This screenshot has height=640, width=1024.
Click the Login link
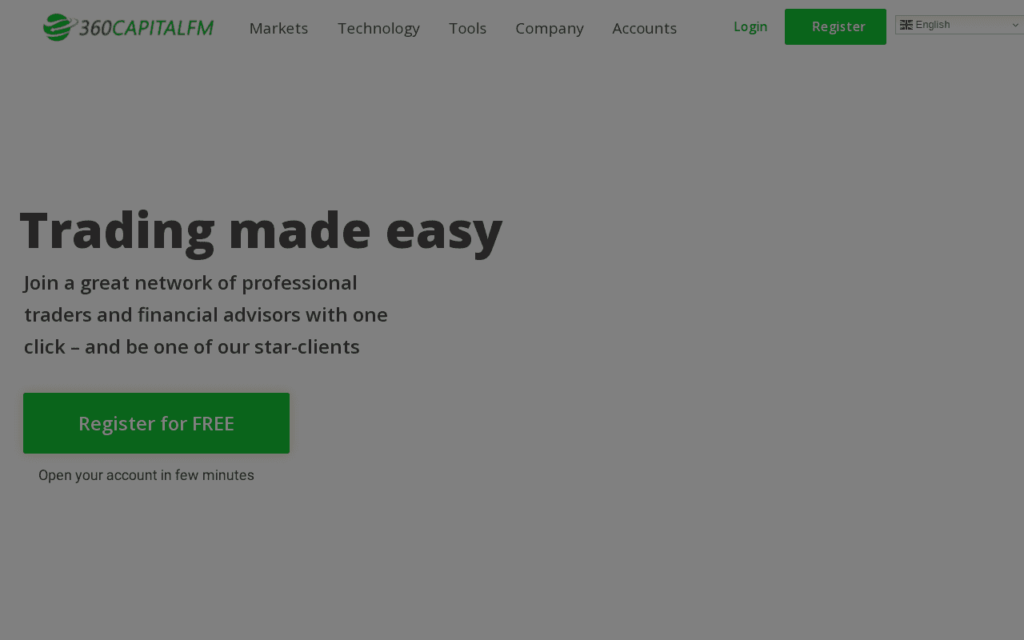click(x=750, y=27)
